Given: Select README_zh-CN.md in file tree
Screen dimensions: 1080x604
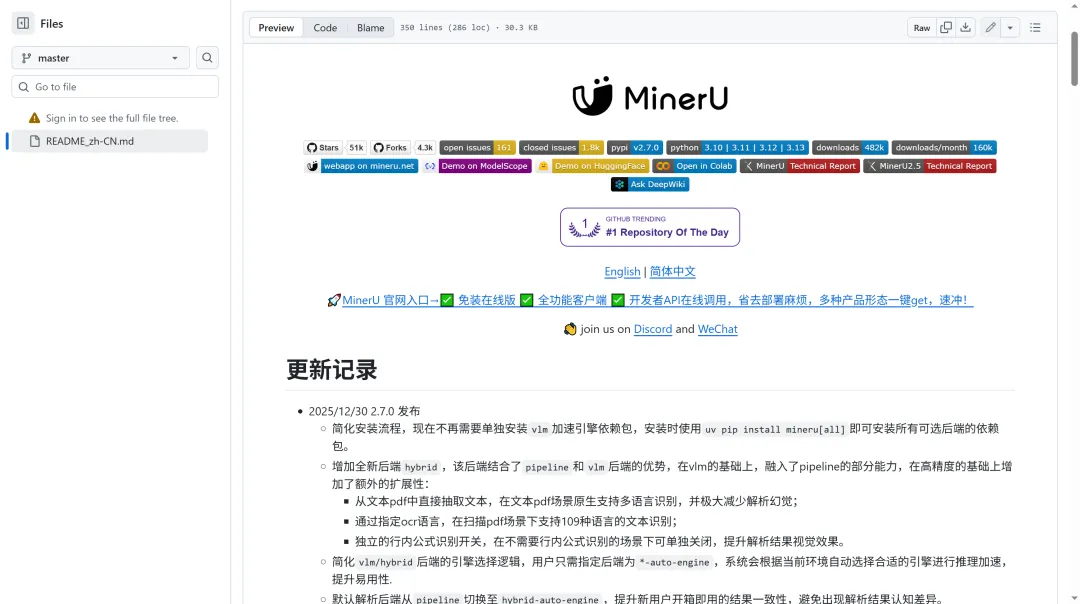Looking at the screenshot, I should [110, 141].
